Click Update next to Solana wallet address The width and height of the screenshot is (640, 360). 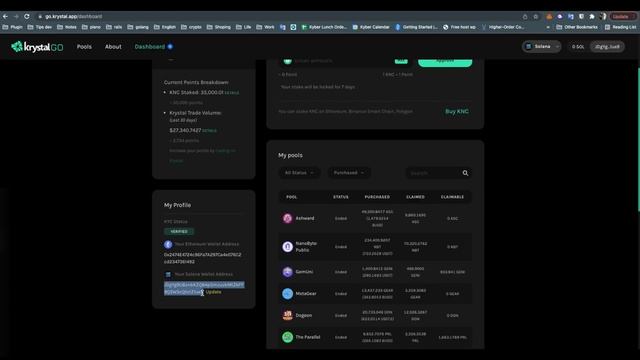[x=213, y=292]
